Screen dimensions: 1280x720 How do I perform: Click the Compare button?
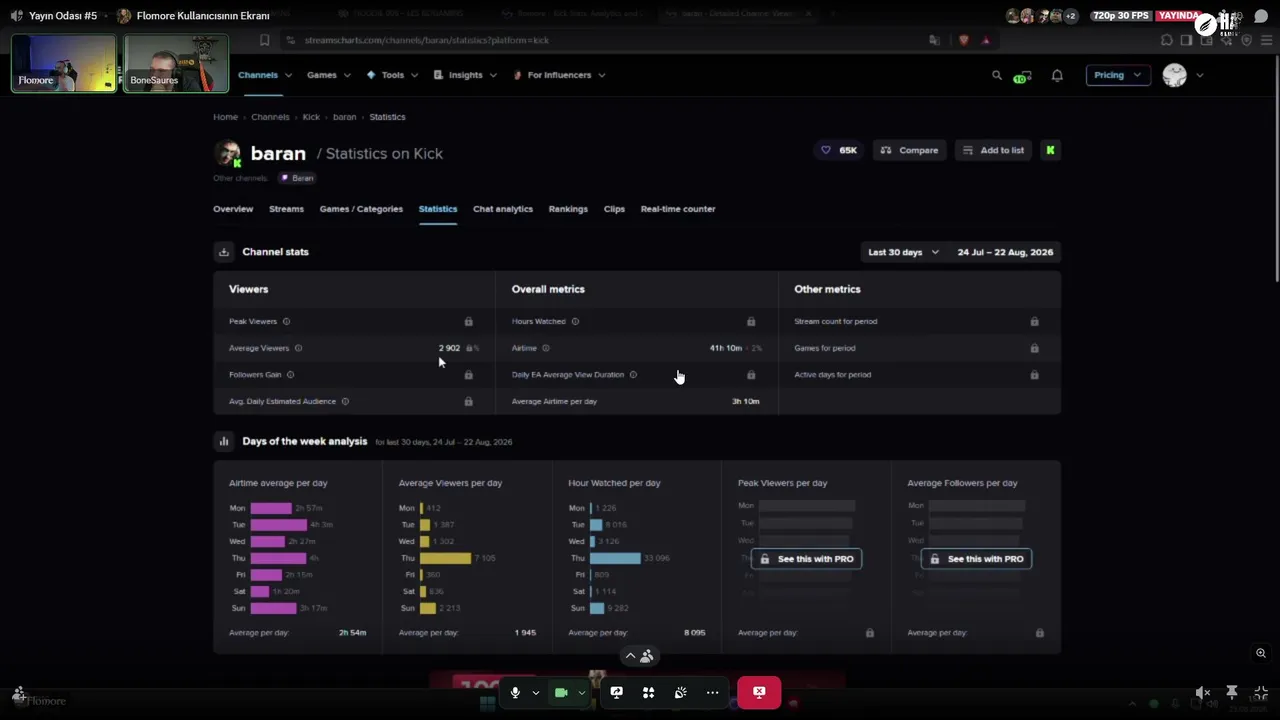point(910,150)
